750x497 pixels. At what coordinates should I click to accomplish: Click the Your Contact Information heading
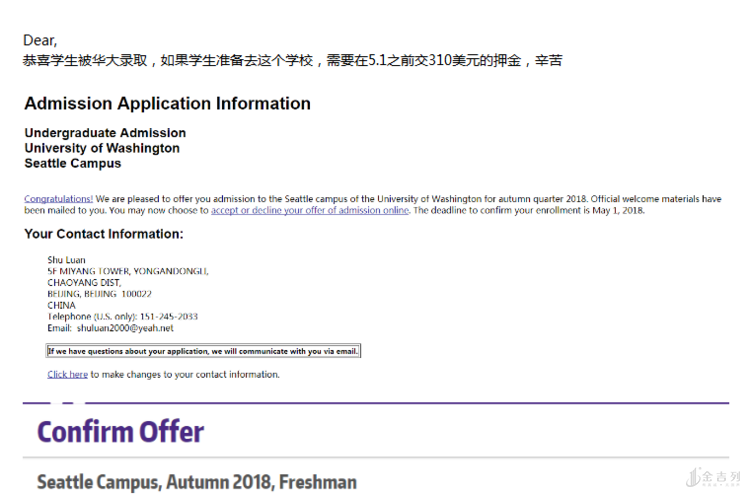click(x=104, y=234)
